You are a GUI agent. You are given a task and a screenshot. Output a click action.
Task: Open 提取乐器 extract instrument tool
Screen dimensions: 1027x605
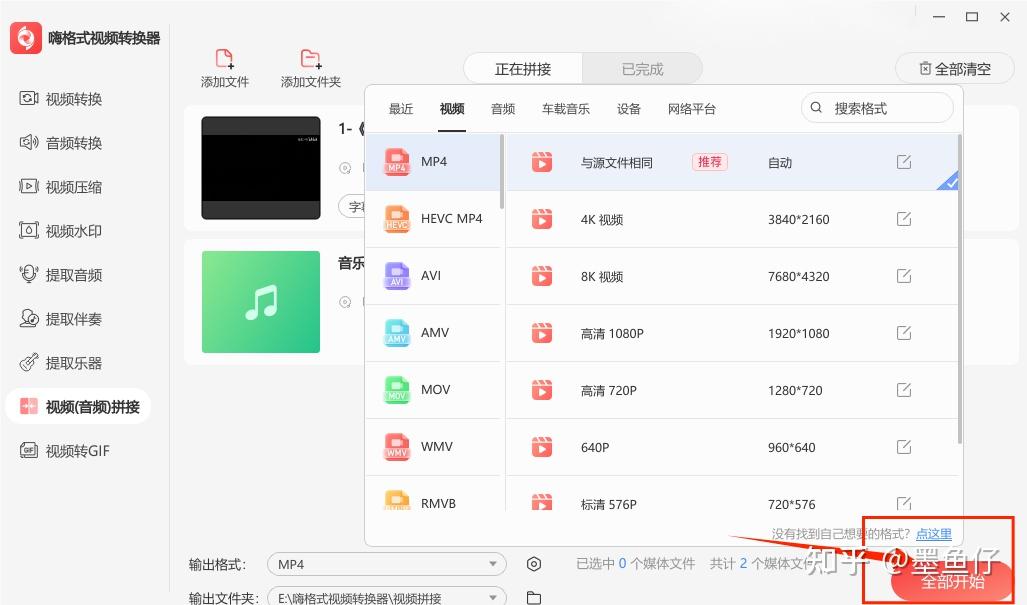tap(61, 363)
